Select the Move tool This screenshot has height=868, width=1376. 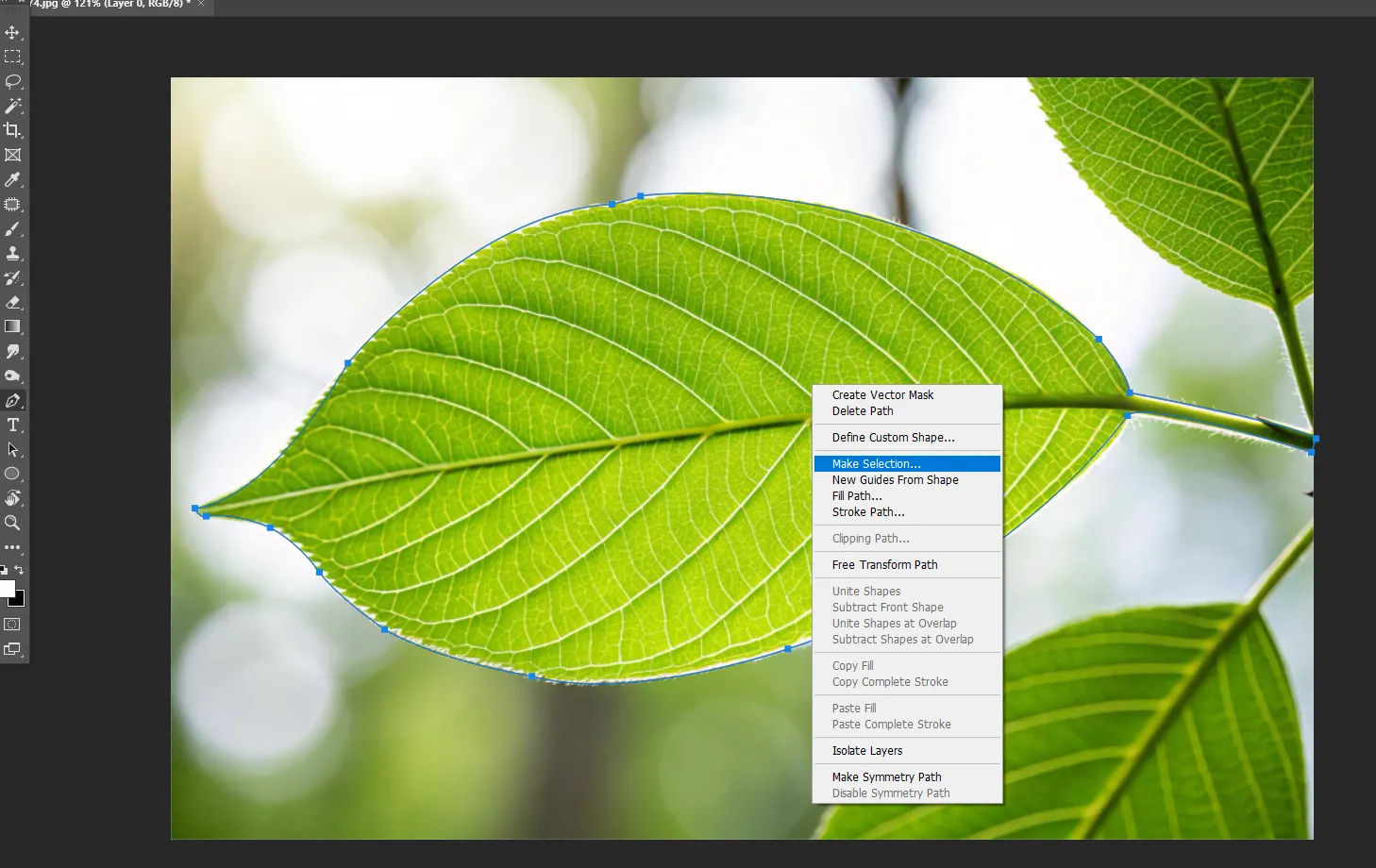pyautogui.click(x=12, y=32)
